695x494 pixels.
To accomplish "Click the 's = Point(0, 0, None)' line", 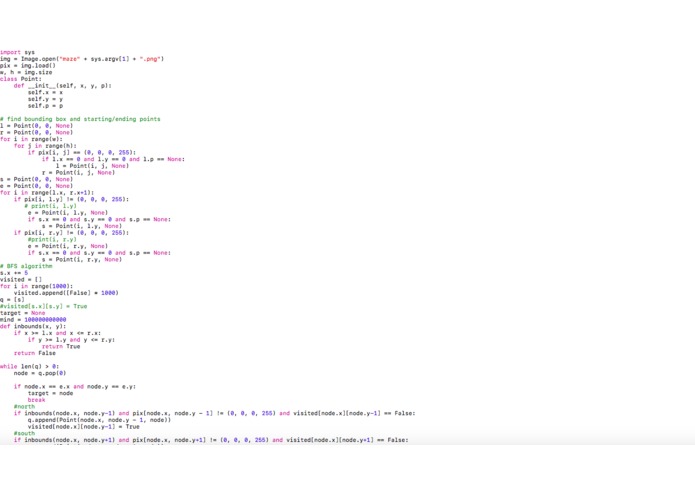I will tap(36, 179).
